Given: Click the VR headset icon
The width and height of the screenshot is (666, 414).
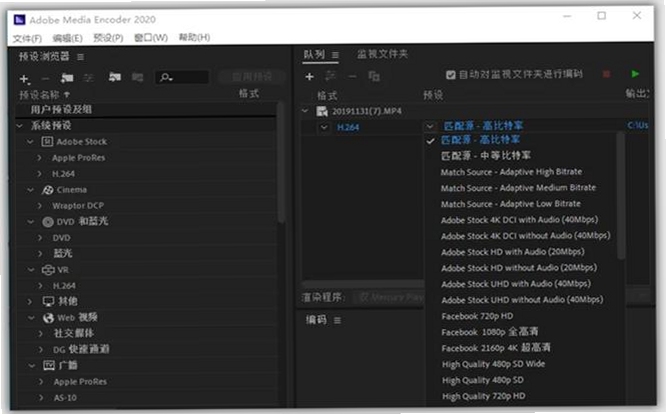Looking at the screenshot, I should coord(48,270).
